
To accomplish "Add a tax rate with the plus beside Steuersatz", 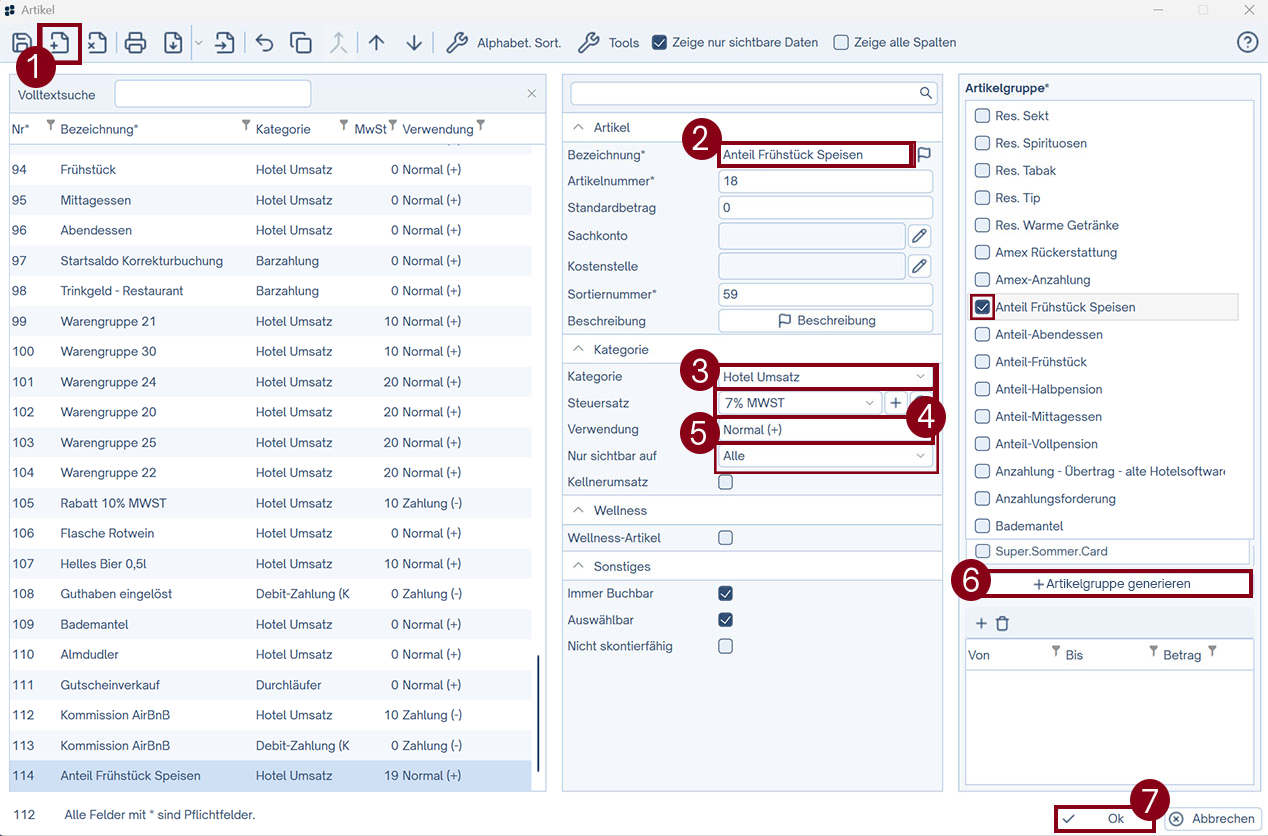I will [896, 402].
